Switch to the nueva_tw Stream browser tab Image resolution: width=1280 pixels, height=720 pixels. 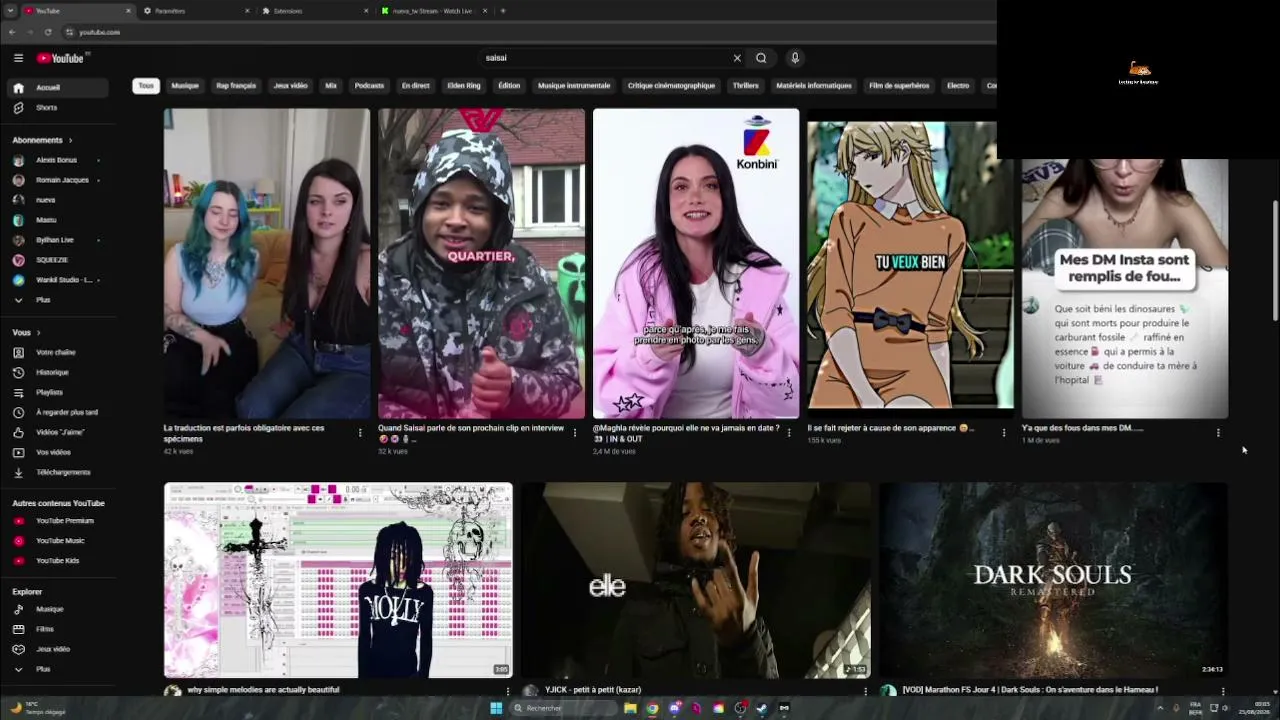[x=434, y=11]
